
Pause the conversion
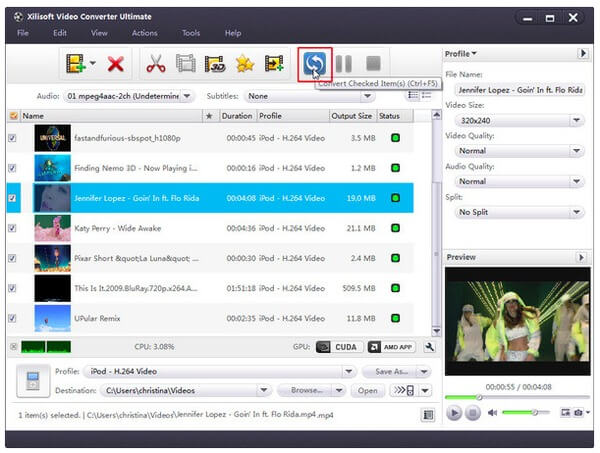(x=343, y=64)
